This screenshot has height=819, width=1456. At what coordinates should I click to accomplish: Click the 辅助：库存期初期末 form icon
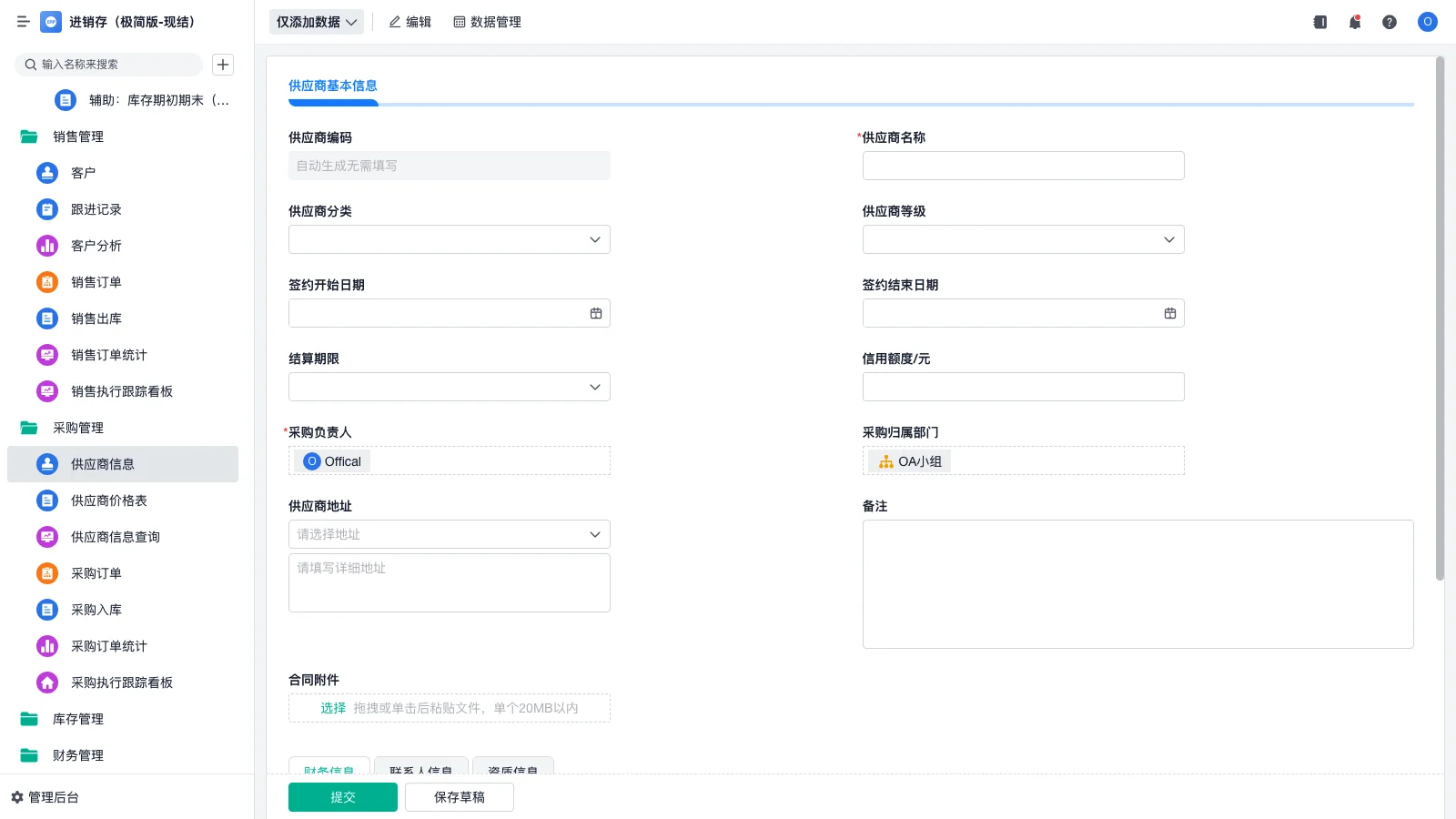66,100
